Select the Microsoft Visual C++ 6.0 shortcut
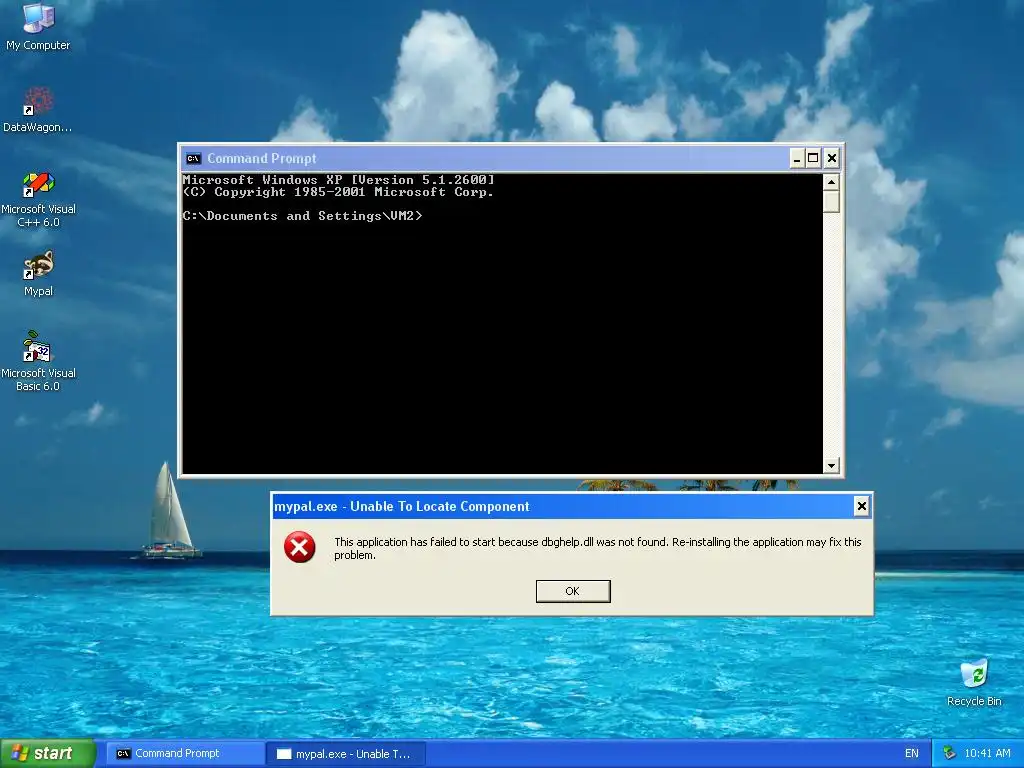The image size is (1024, 768). coord(38,199)
